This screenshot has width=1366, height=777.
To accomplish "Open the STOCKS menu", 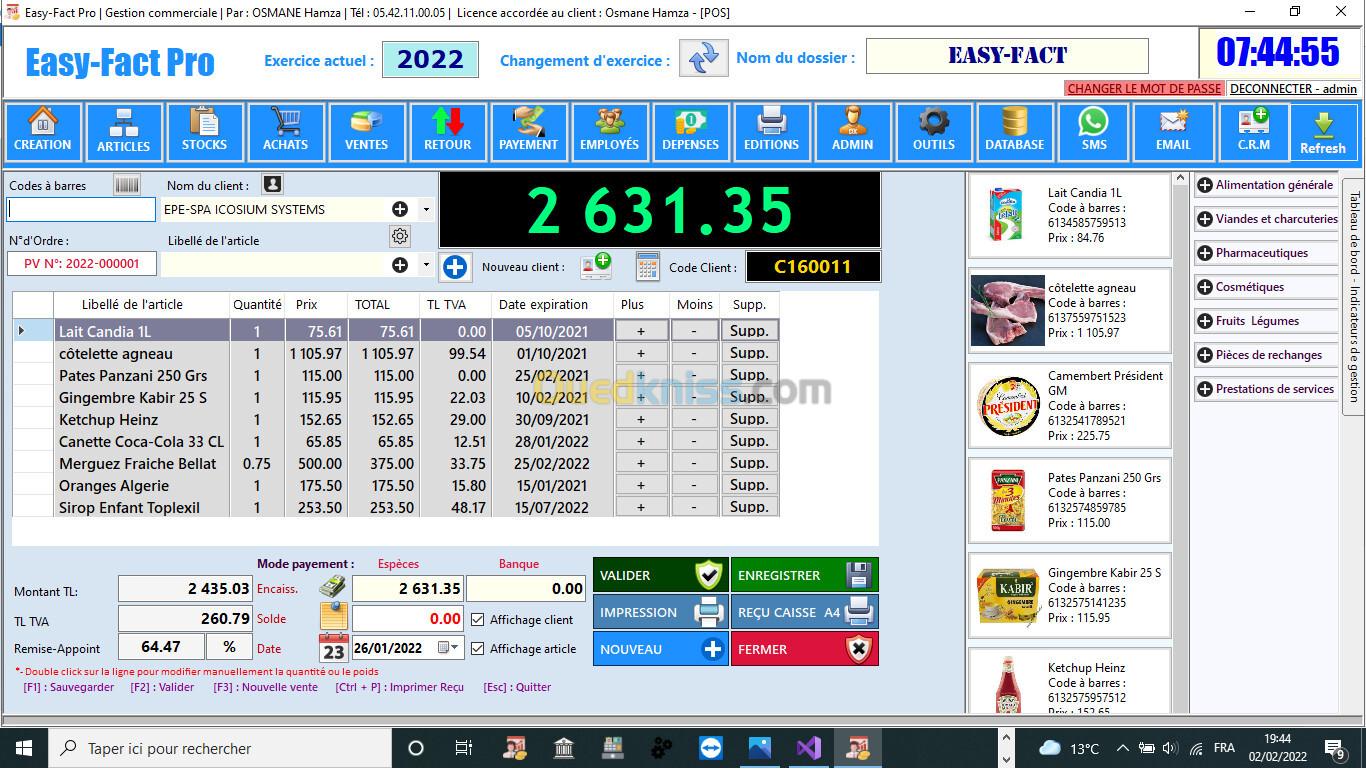I will click(x=204, y=132).
